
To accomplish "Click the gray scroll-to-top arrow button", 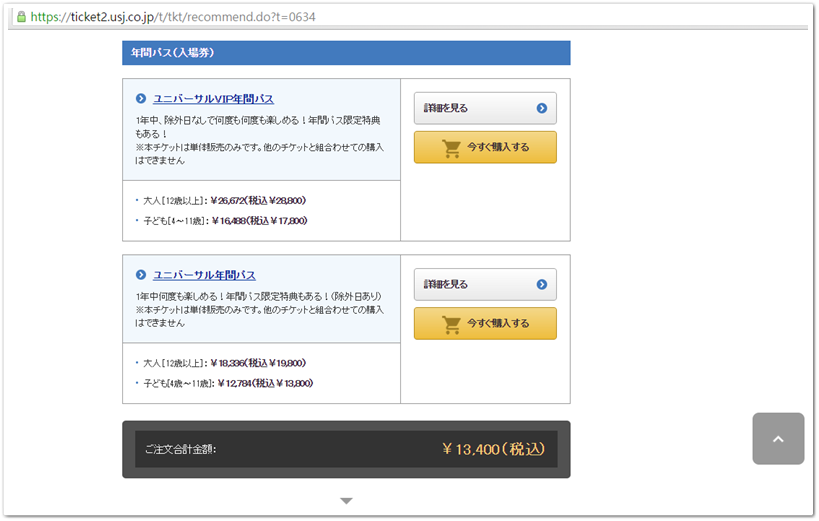I will pos(778,438).
